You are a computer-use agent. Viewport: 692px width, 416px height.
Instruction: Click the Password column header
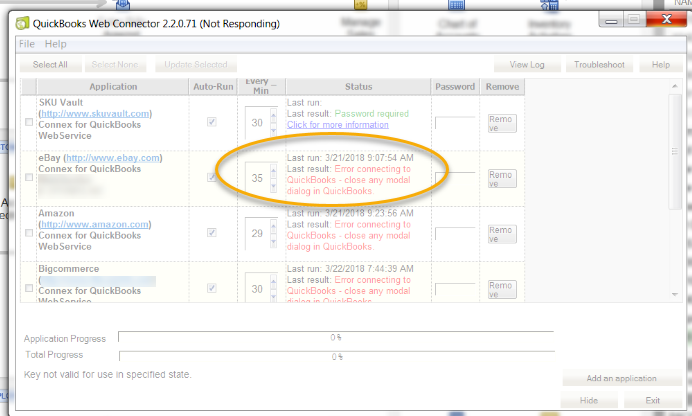tap(455, 86)
